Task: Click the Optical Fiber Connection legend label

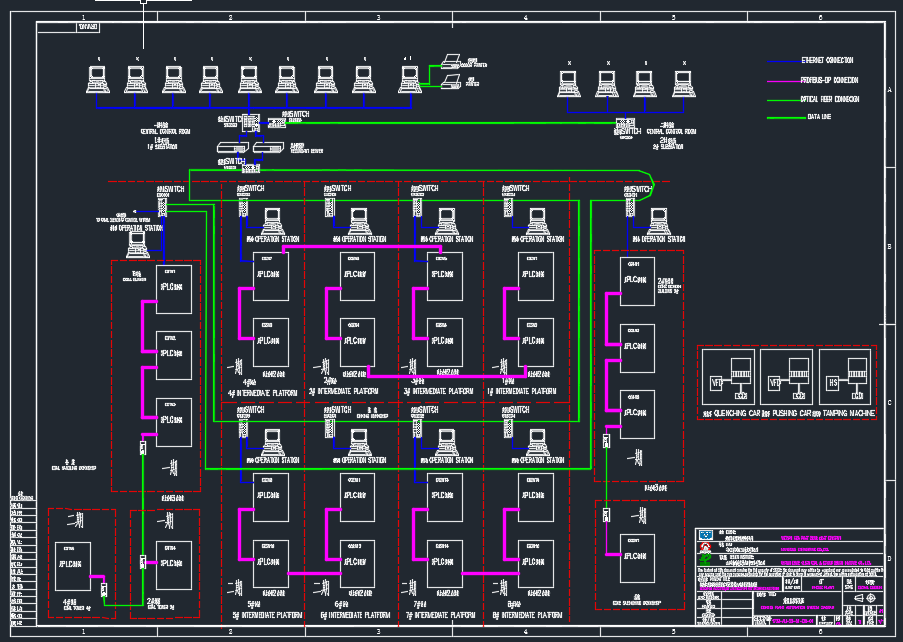Action: point(830,99)
